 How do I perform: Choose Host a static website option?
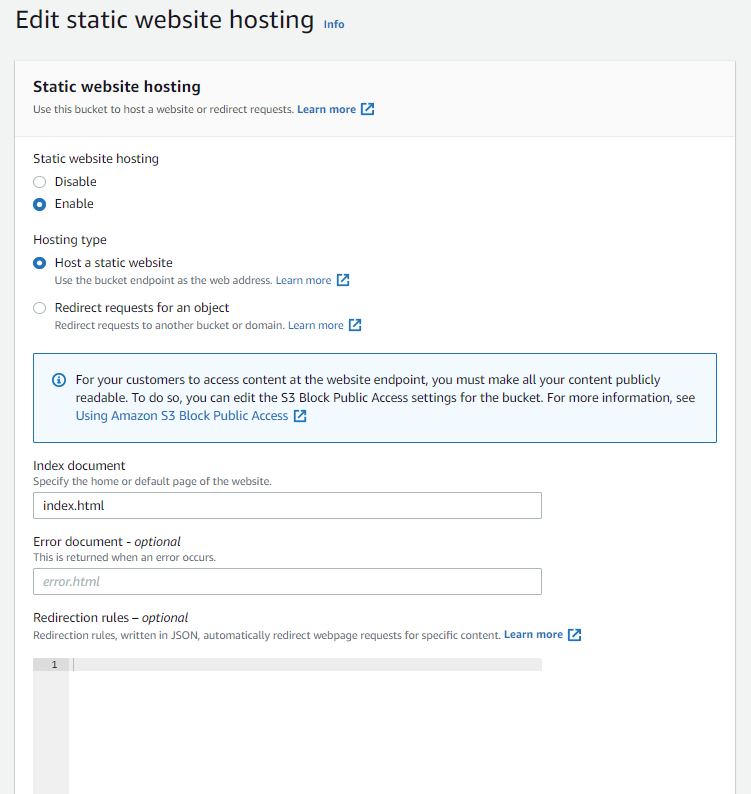coord(40,263)
